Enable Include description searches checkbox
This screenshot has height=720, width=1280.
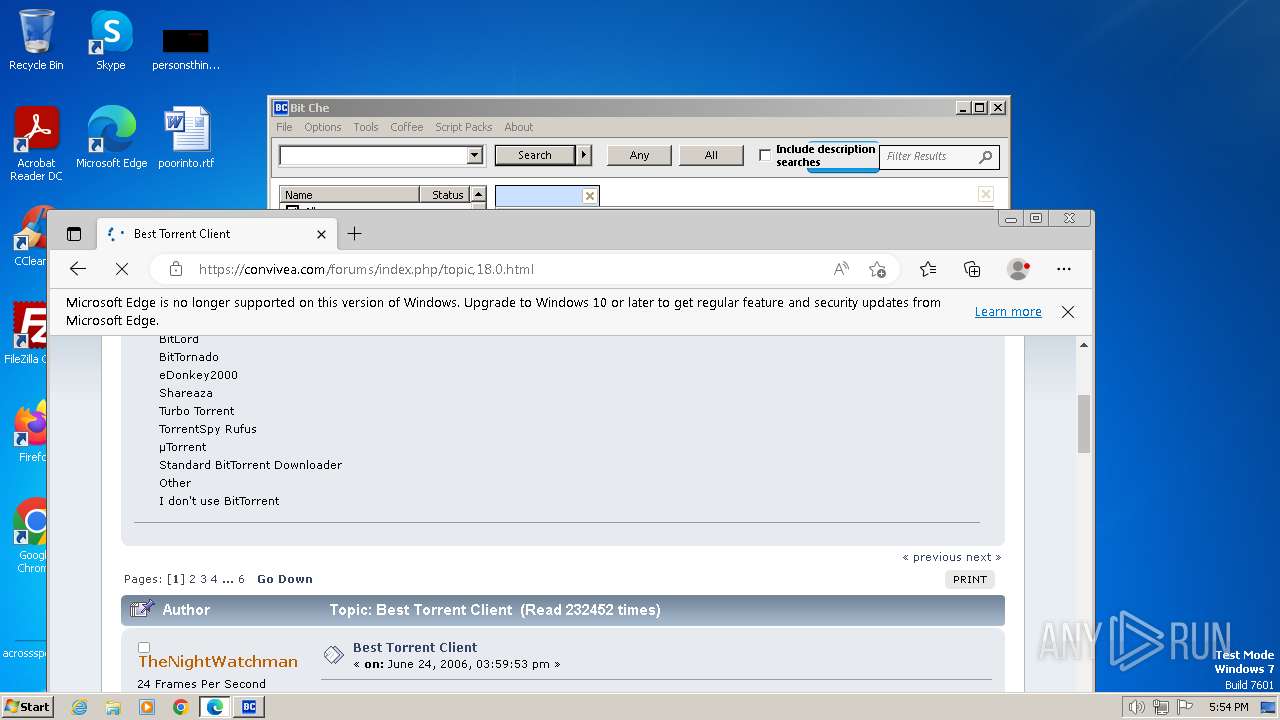tap(765, 155)
